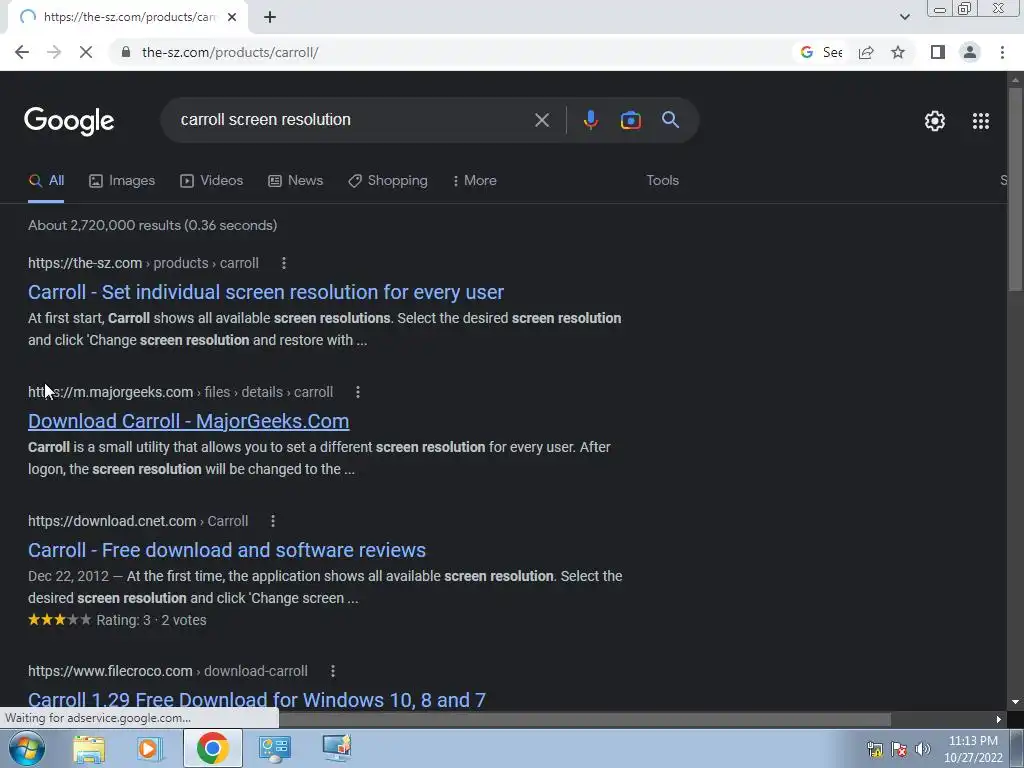
Task: Expand the tab search chevron
Action: (904, 17)
